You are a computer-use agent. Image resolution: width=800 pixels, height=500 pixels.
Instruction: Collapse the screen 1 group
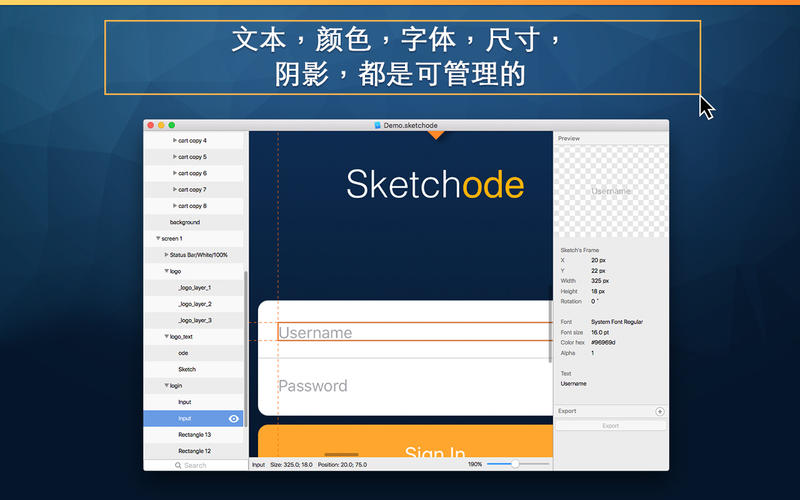(x=158, y=238)
